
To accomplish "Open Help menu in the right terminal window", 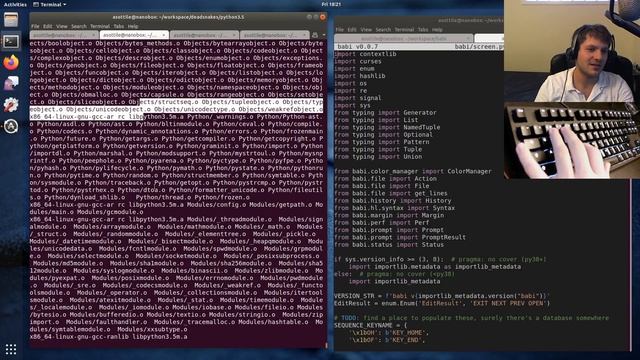I will [437, 29].
